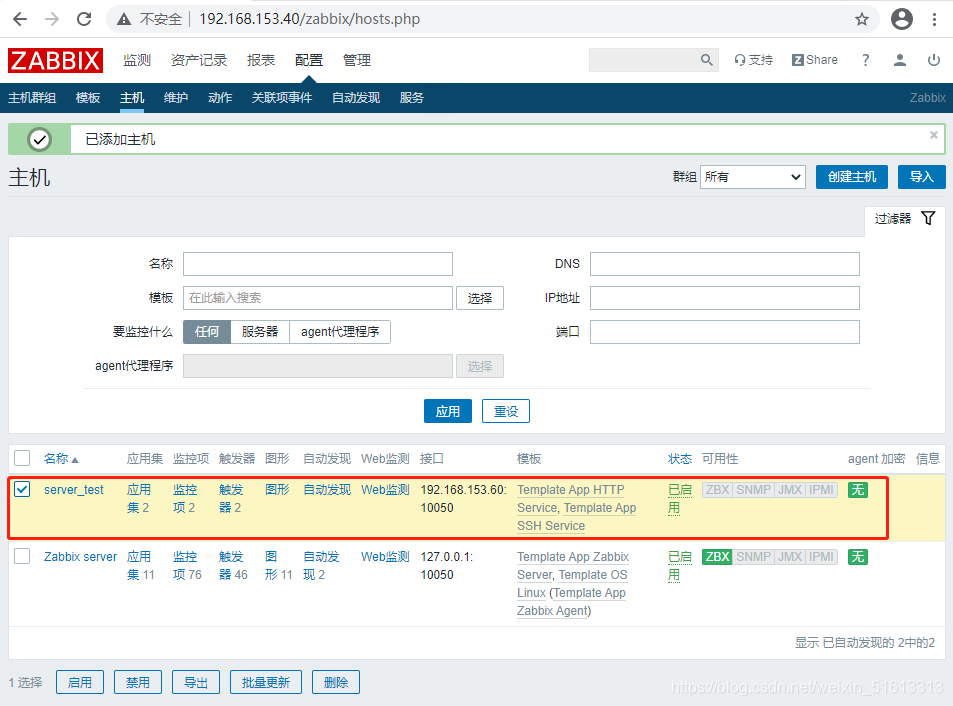Bookmark this page with the star icon

click(x=862, y=19)
